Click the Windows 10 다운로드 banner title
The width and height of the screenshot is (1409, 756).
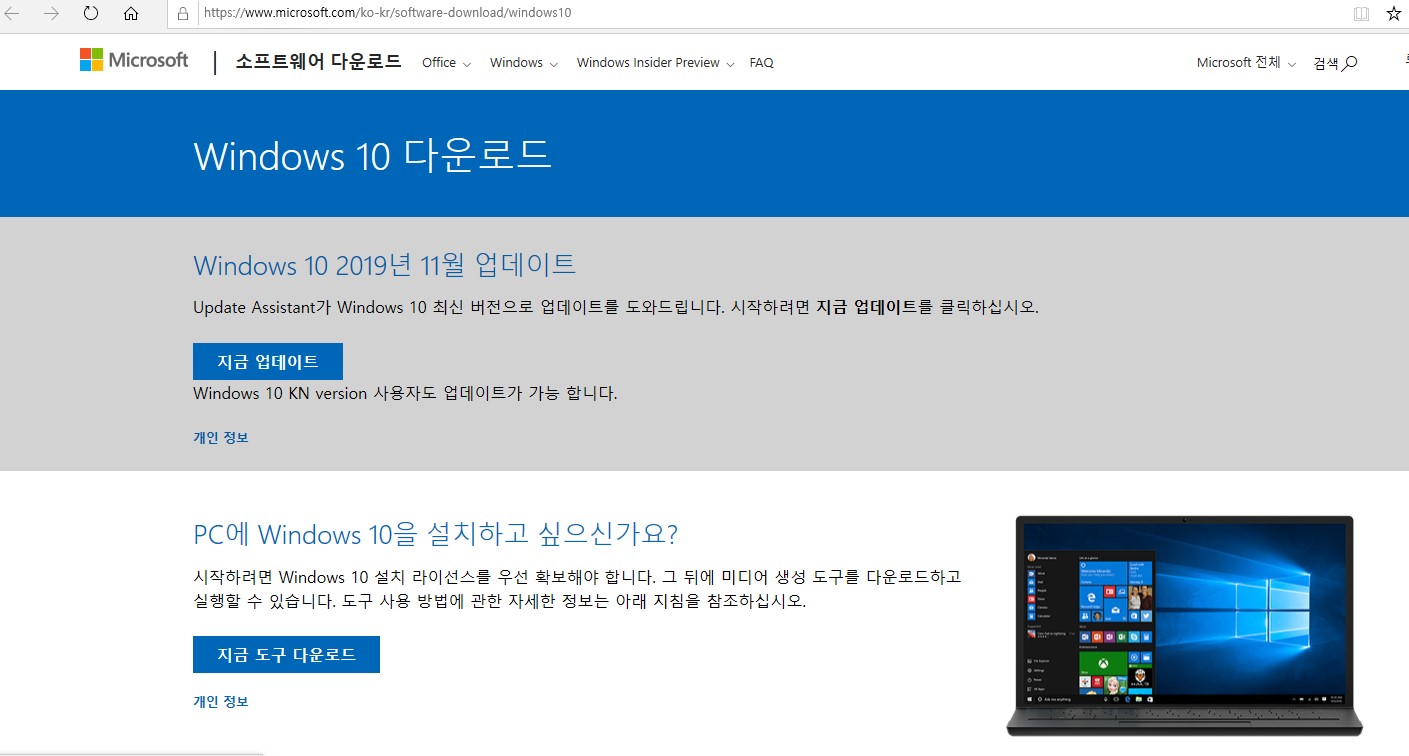[x=372, y=155]
